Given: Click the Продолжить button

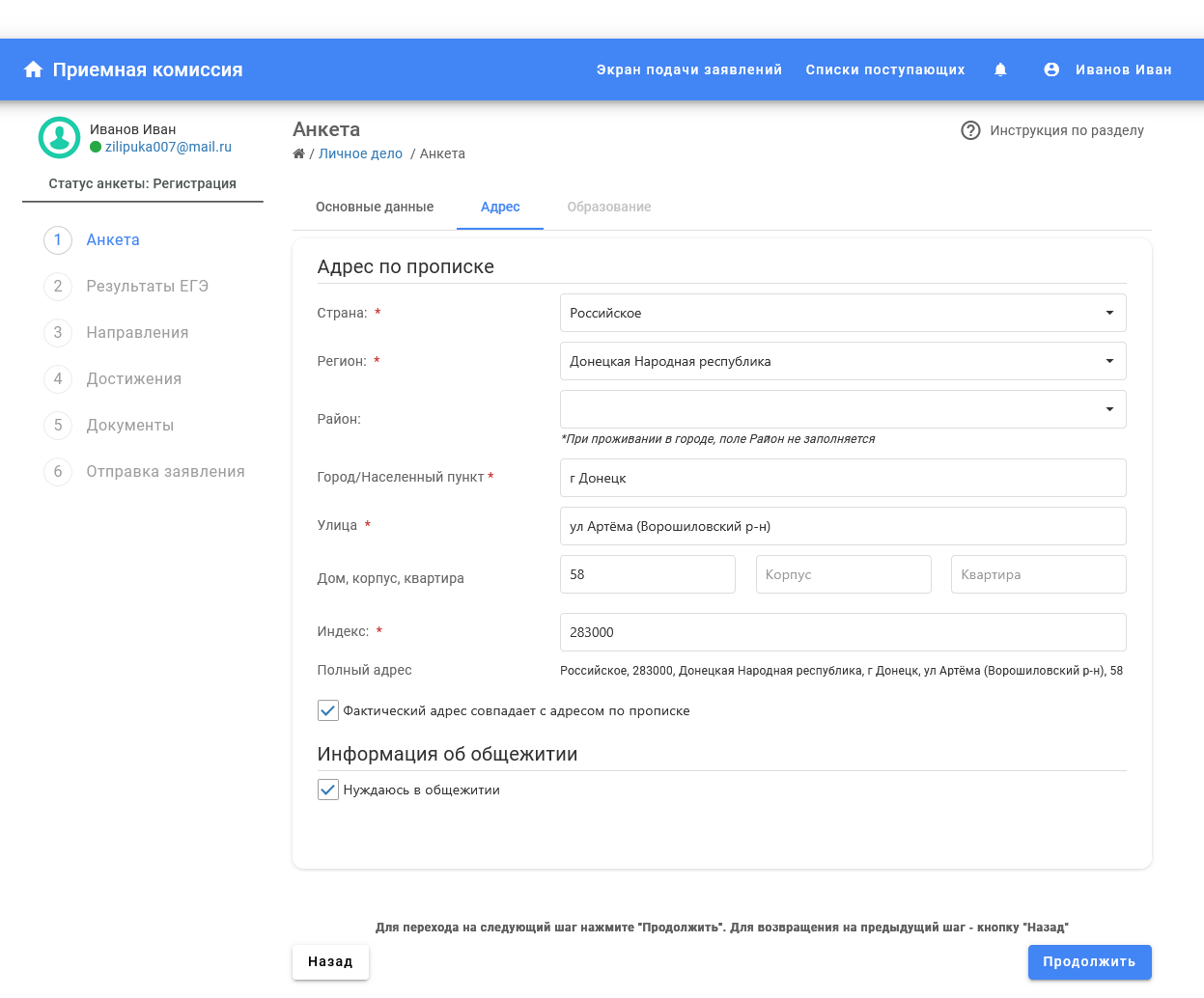Looking at the screenshot, I should (1089, 962).
